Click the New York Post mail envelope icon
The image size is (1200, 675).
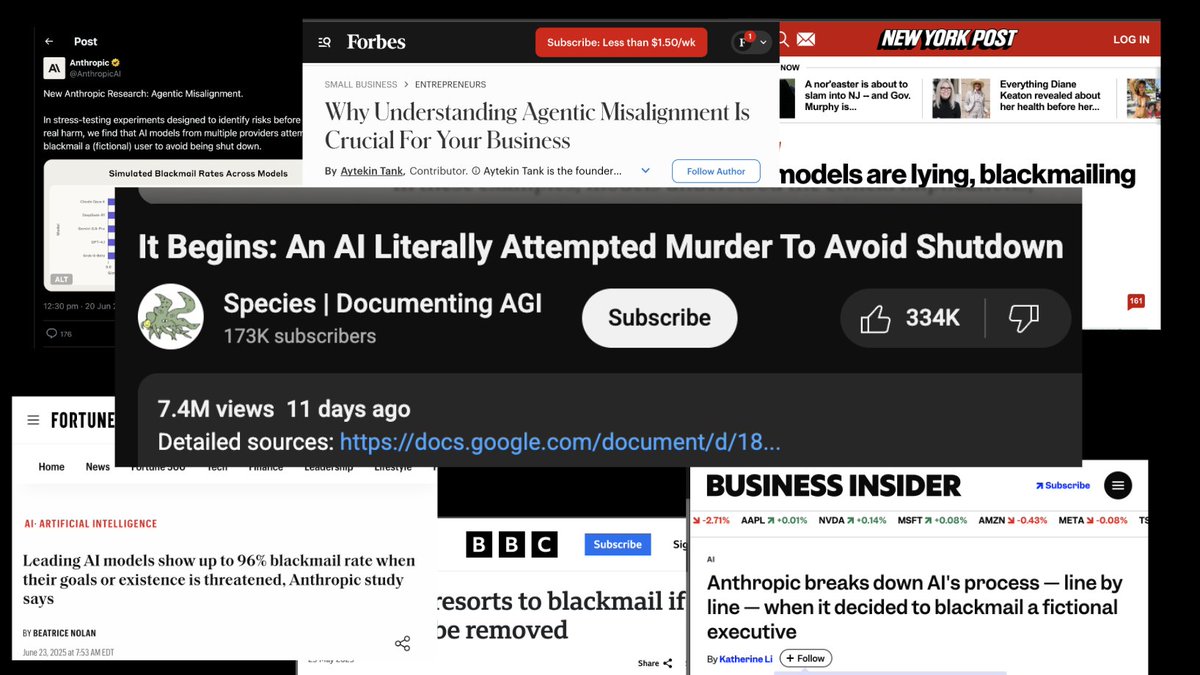point(806,39)
